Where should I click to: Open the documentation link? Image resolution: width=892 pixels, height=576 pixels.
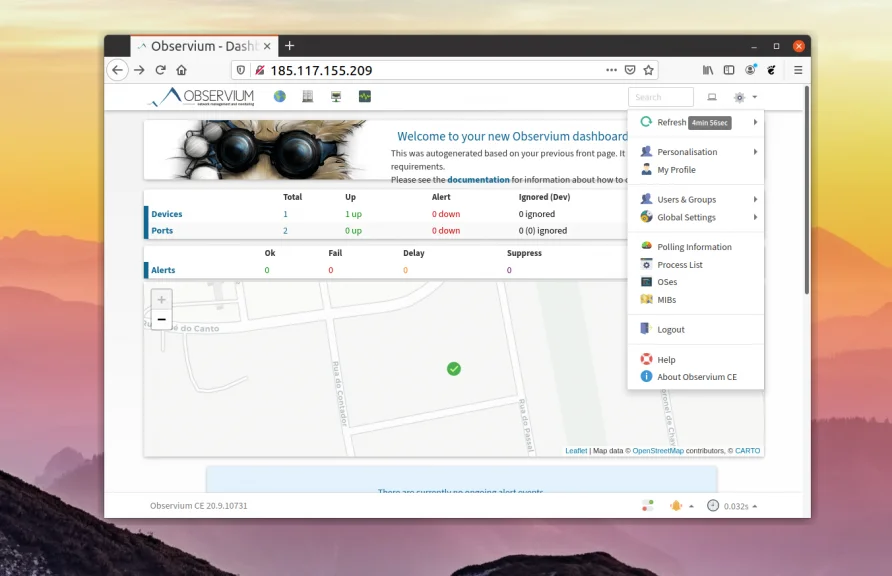(x=478, y=180)
